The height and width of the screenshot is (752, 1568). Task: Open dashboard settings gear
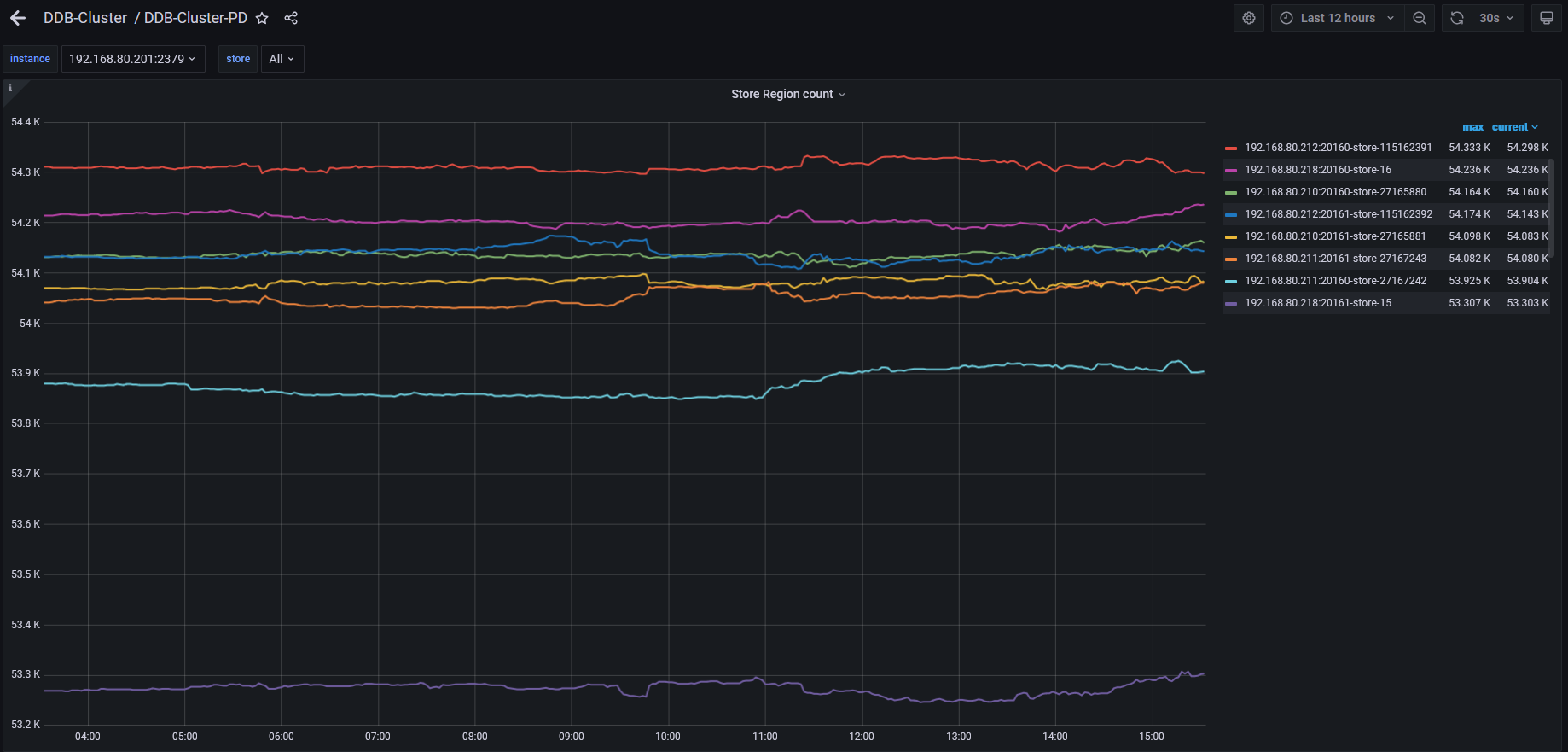(1248, 18)
